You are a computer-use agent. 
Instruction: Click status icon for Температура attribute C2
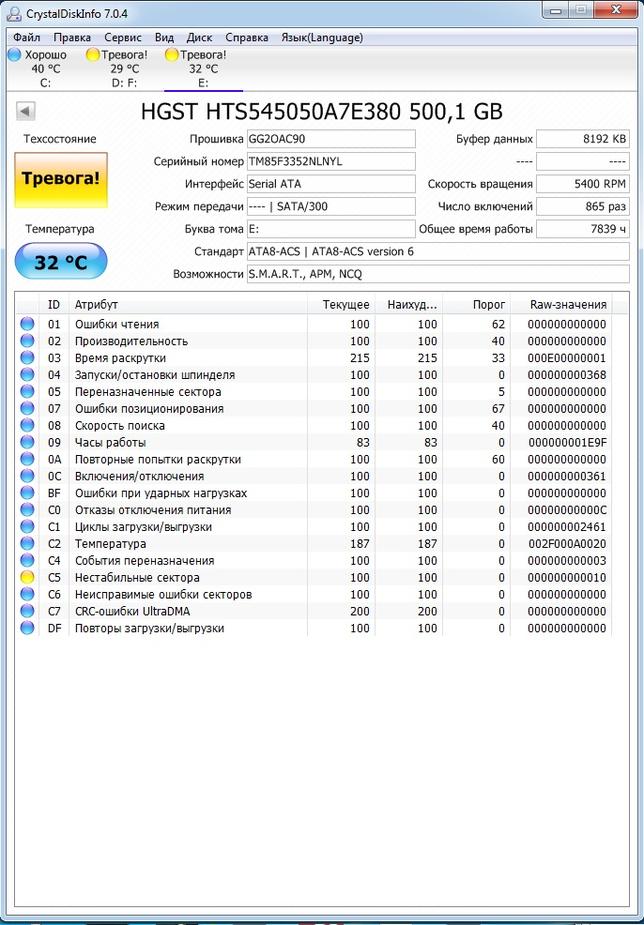tap(27, 543)
